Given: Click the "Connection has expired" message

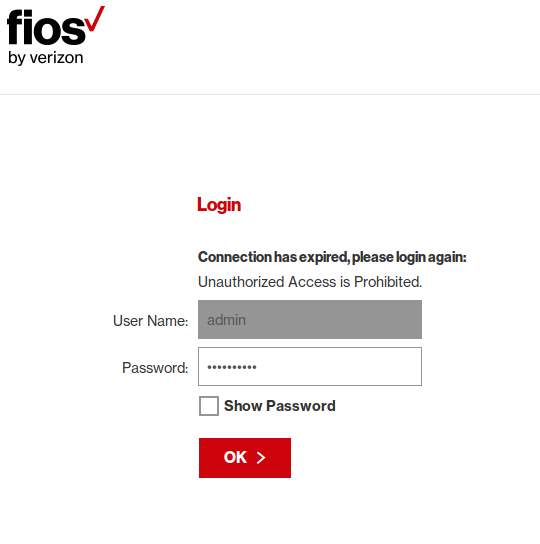Looking at the screenshot, I should tap(332, 257).
